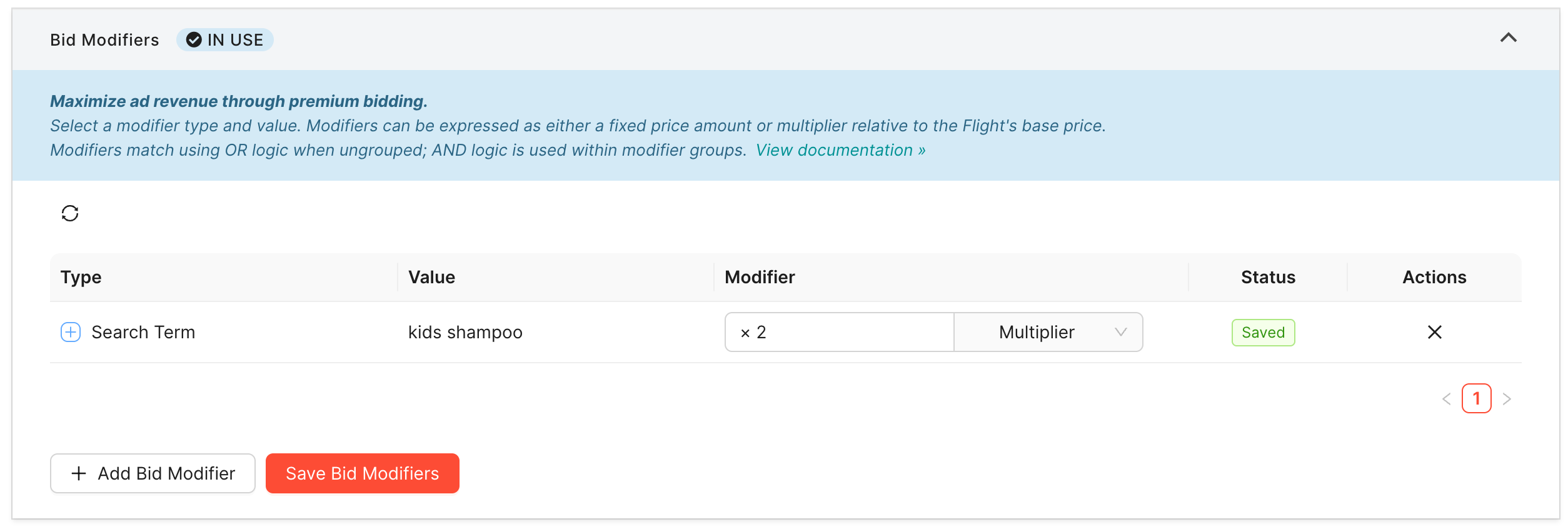Click the IN USE status badge

(225, 40)
